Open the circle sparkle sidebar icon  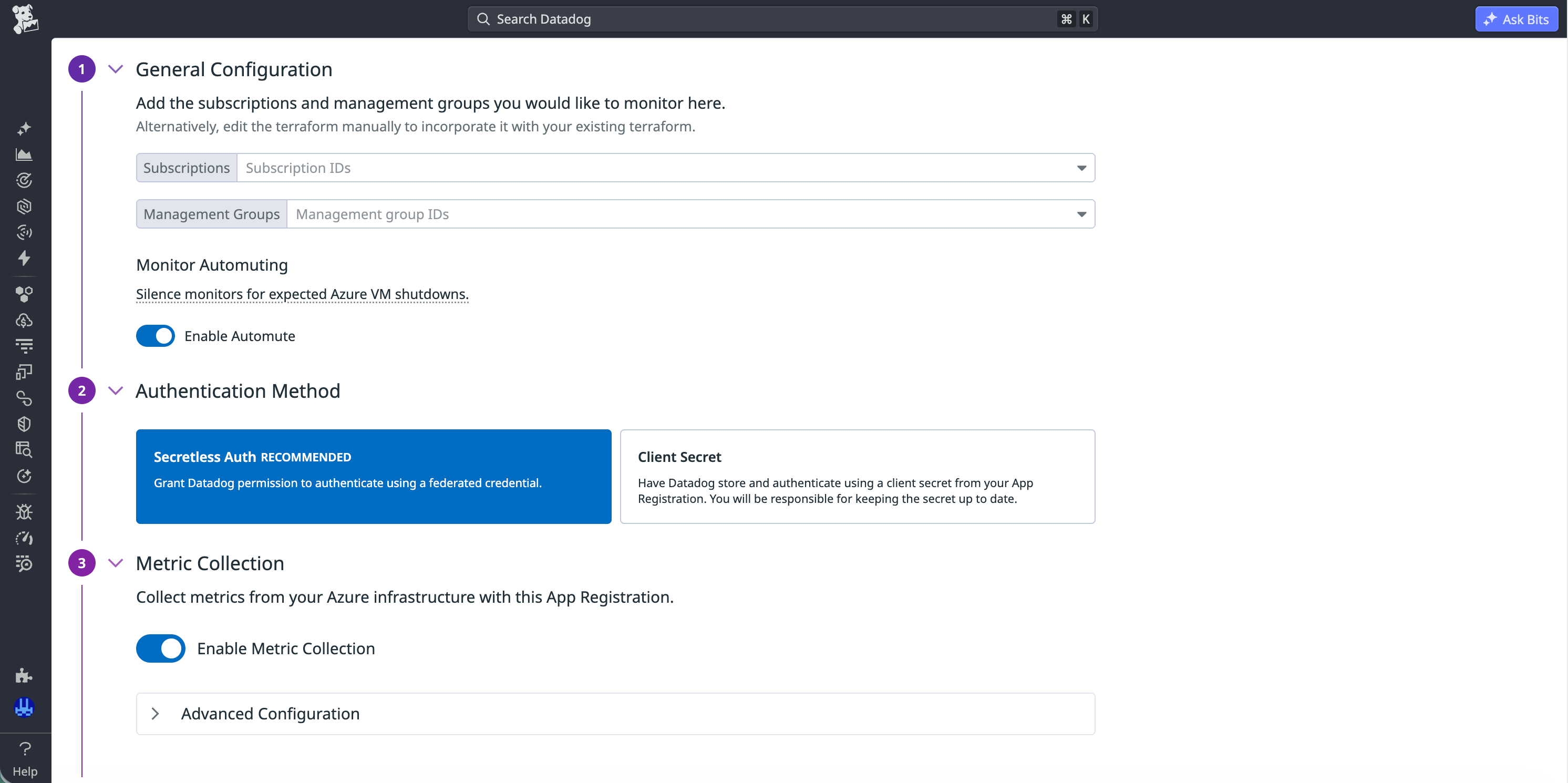point(24,476)
